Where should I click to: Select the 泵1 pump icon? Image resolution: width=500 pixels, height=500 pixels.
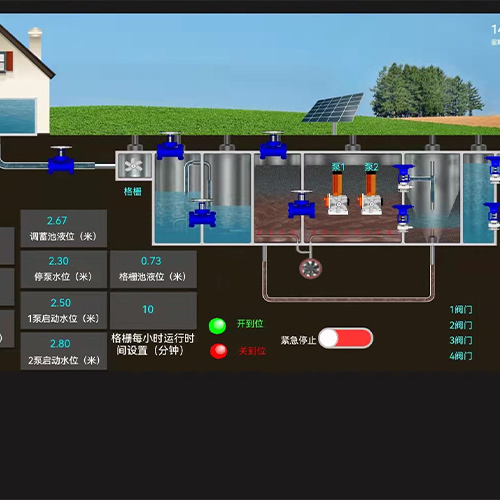(x=337, y=193)
